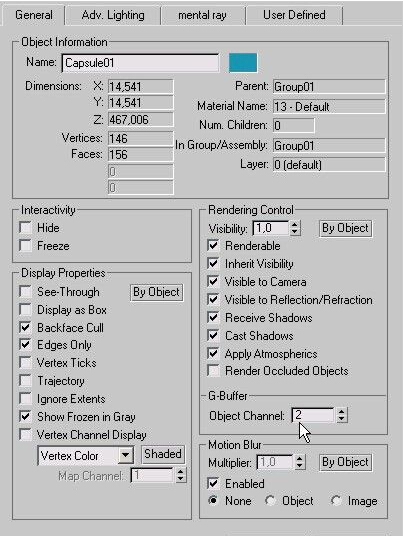Uncheck Show Frozen in Gray
This screenshot has height=536, width=404.
coord(26,417)
